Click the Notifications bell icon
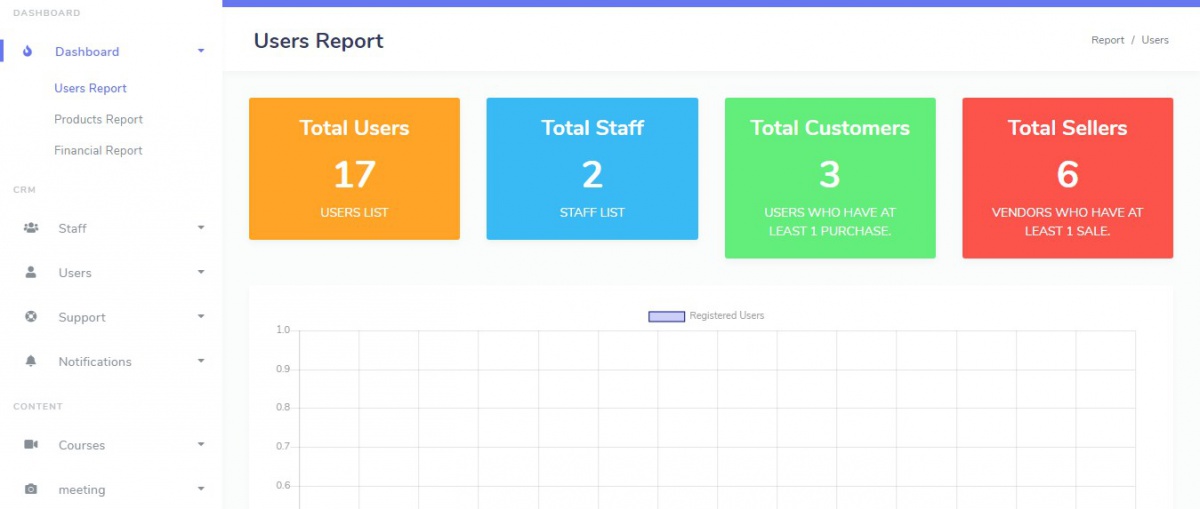 tap(31, 361)
